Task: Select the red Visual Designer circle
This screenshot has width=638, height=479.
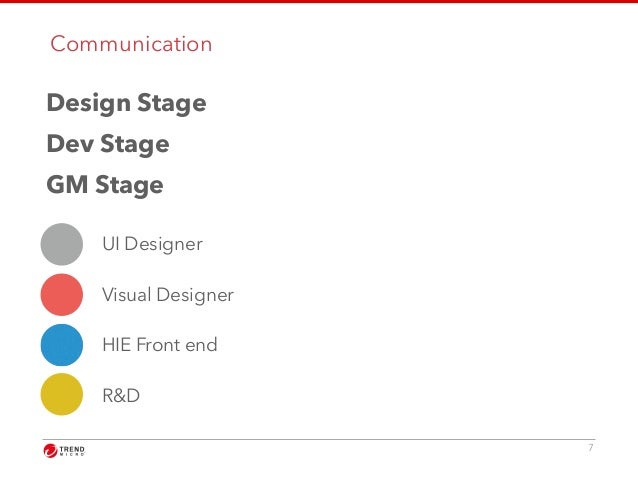Action: pyautogui.click(x=61, y=295)
